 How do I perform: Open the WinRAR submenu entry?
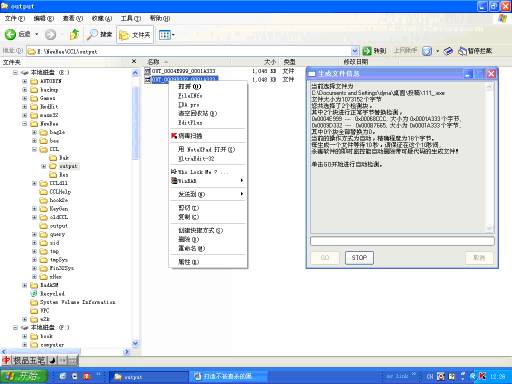tap(208, 181)
